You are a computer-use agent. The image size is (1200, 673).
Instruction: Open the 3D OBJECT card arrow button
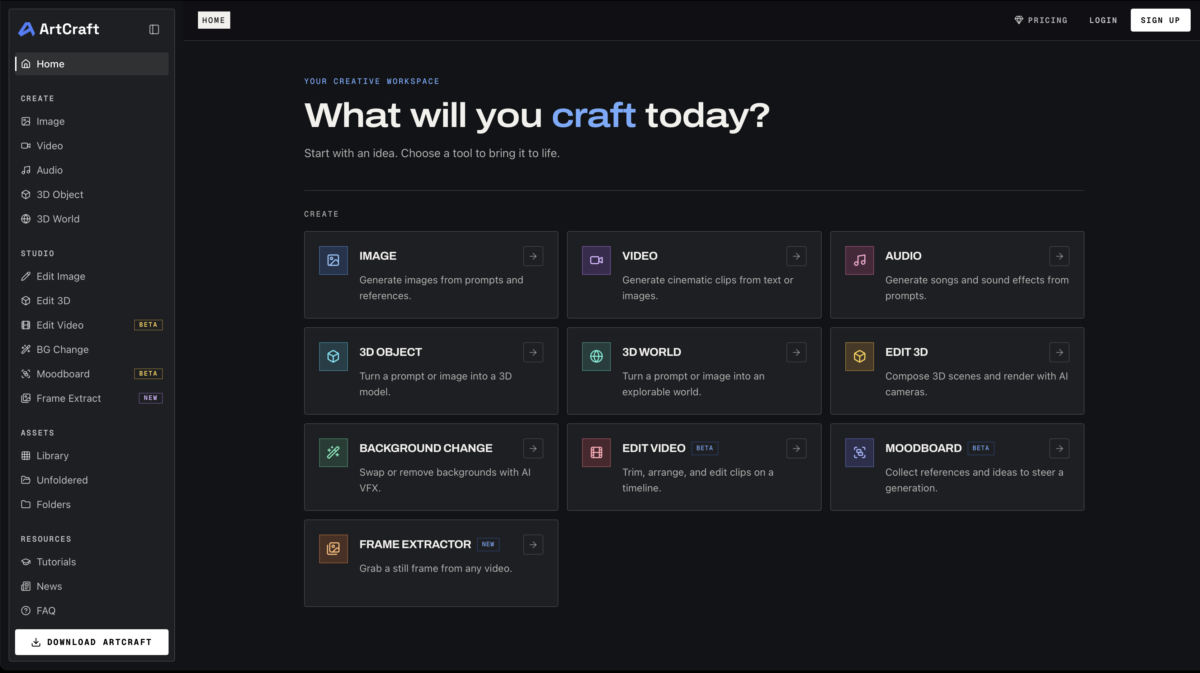tap(533, 352)
